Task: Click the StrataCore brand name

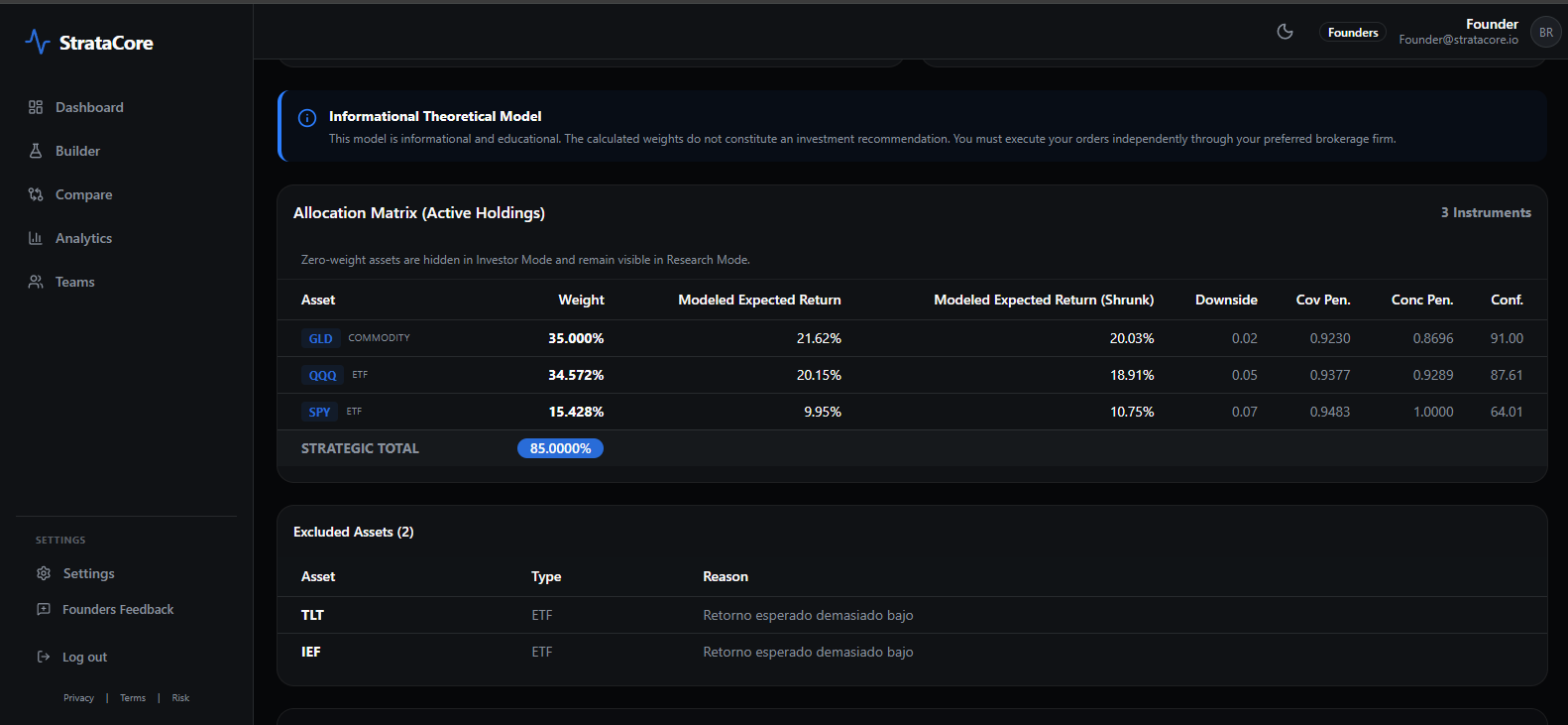Action: click(x=106, y=43)
